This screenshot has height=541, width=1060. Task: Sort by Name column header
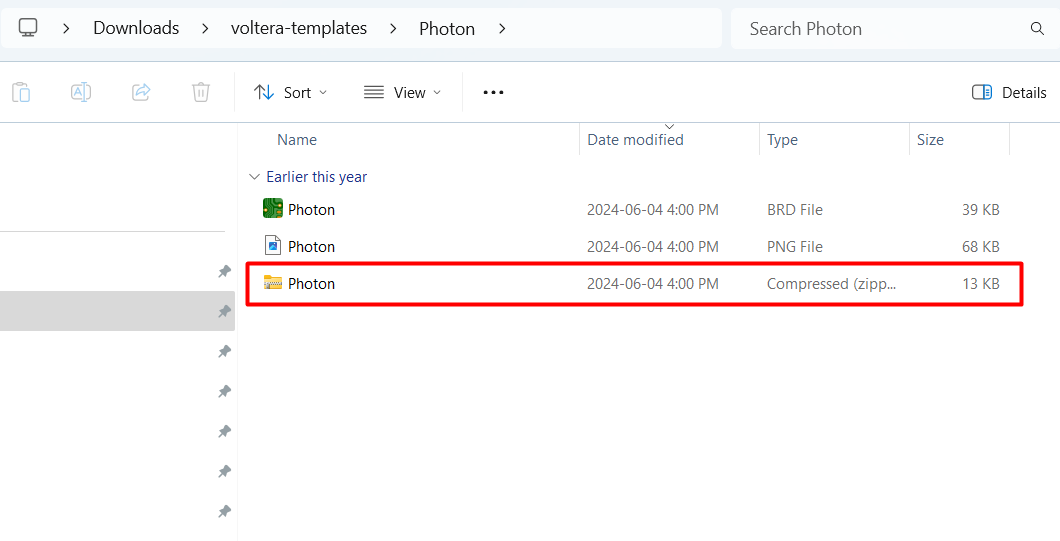tap(297, 140)
